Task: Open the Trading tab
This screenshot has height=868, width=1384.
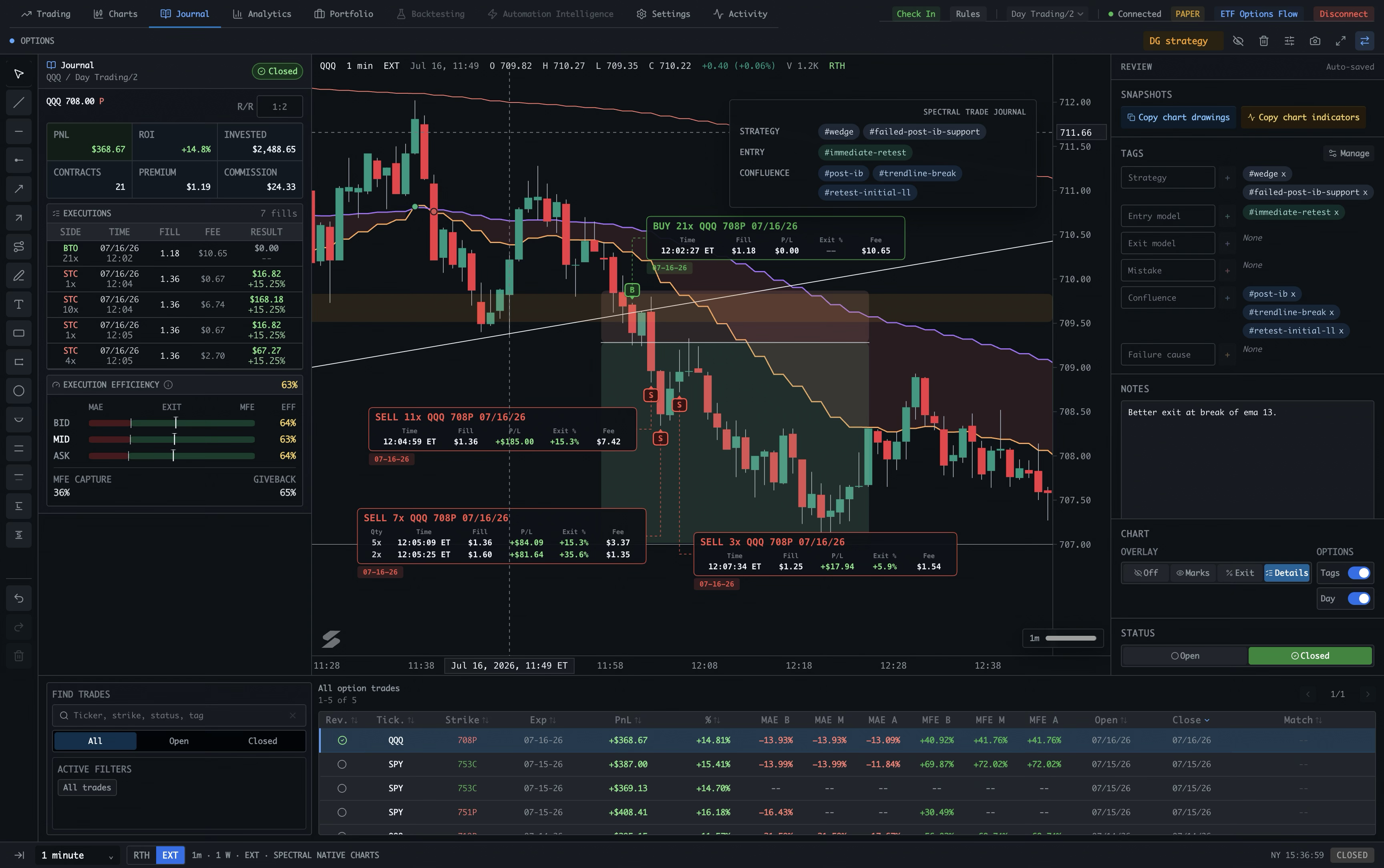Action: click(46, 14)
